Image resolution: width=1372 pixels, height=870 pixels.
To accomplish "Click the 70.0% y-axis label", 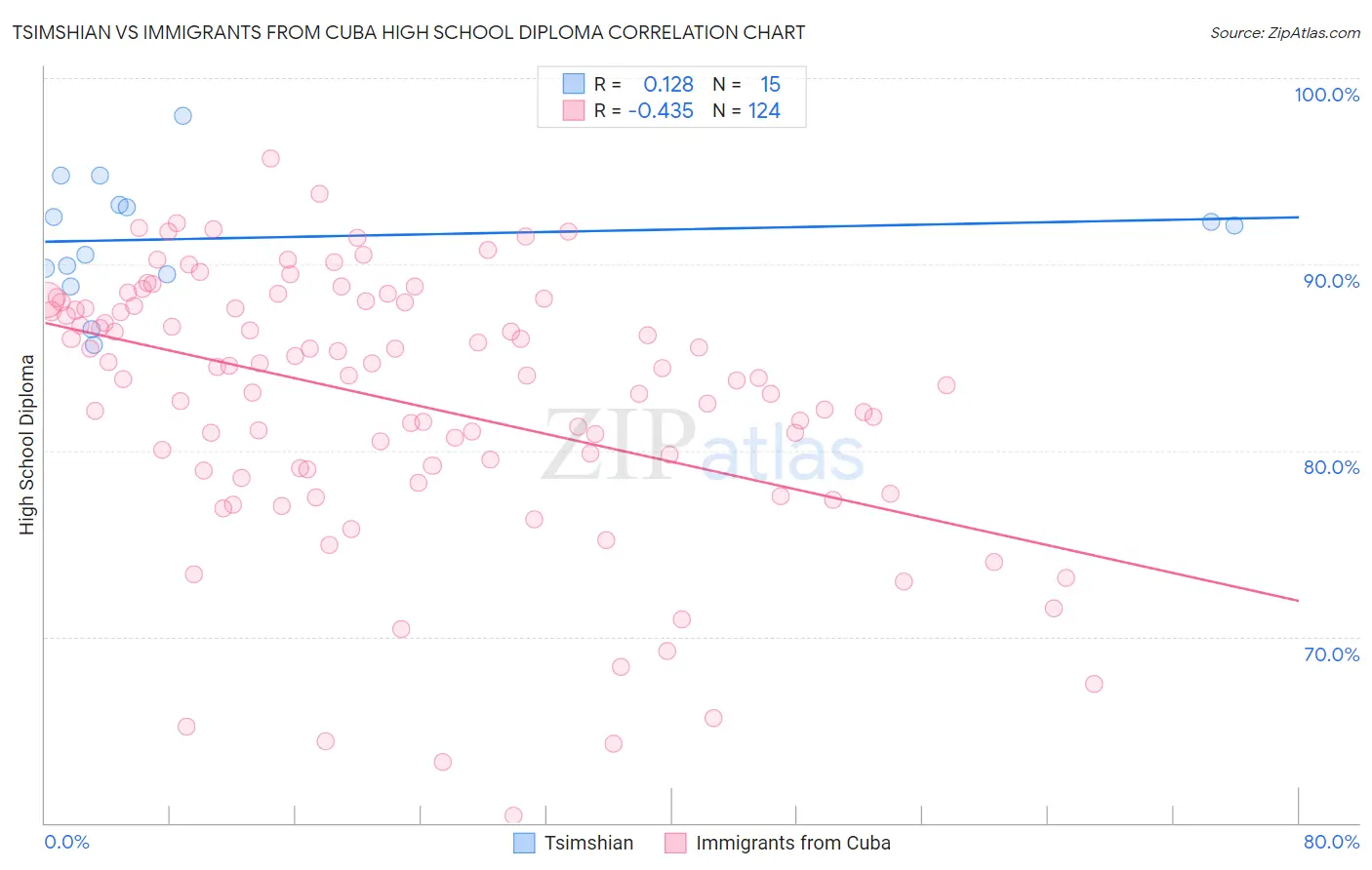I will (x=1331, y=654).
